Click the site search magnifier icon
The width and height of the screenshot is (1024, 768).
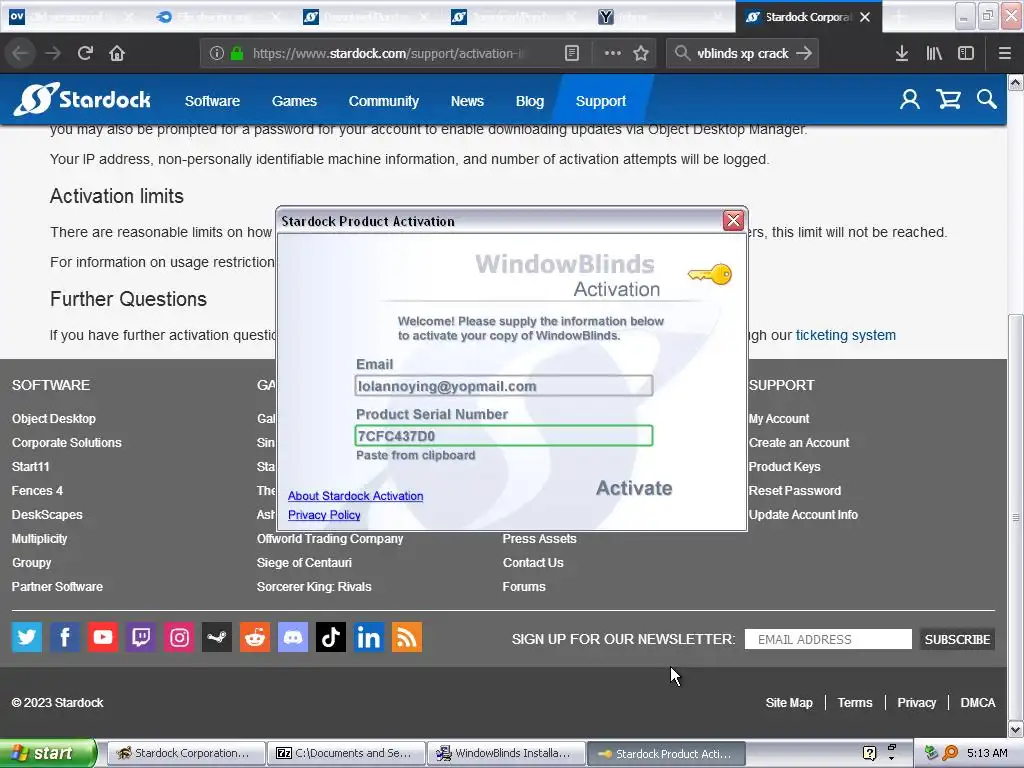(x=987, y=99)
